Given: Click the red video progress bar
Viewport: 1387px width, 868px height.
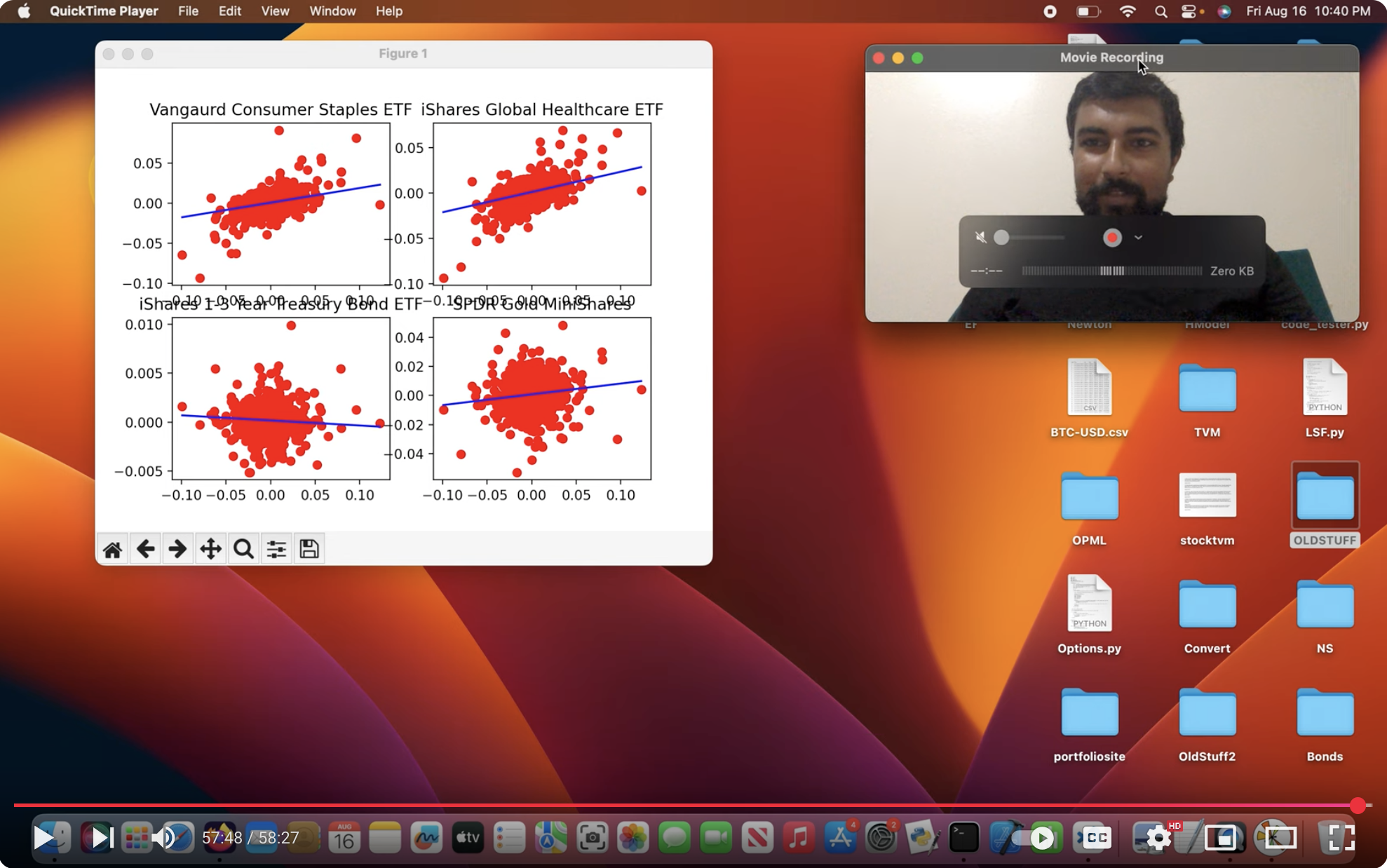Looking at the screenshot, I should 686,806.
